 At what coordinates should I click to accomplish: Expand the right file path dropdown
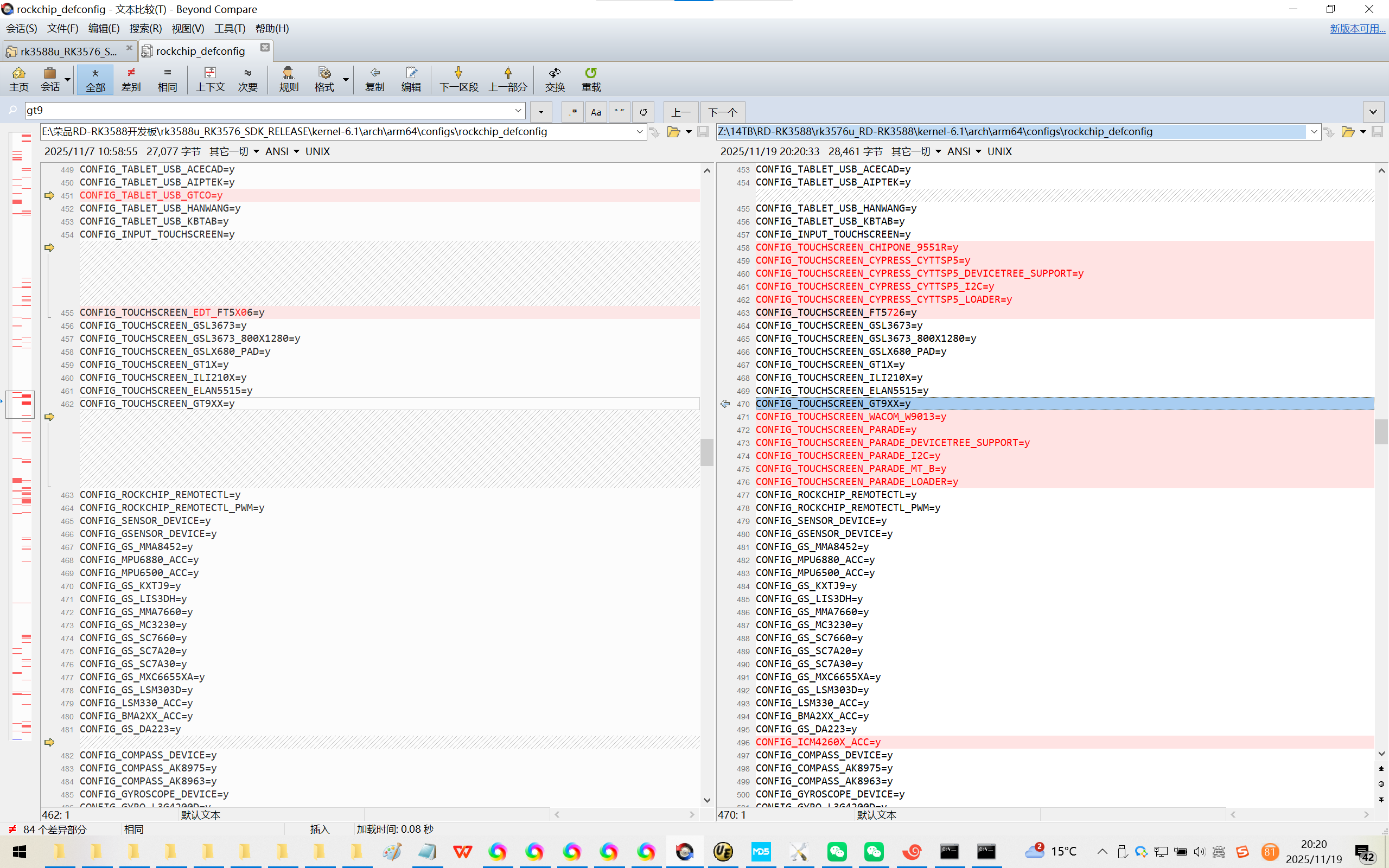[1313, 131]
